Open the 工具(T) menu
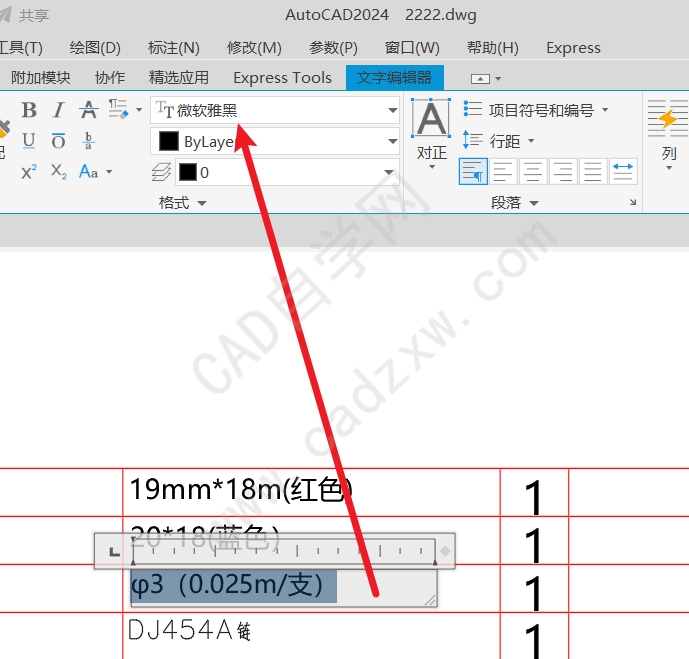Screen dimensions: 689x659 pyautogui.click(x=21, y=47)
